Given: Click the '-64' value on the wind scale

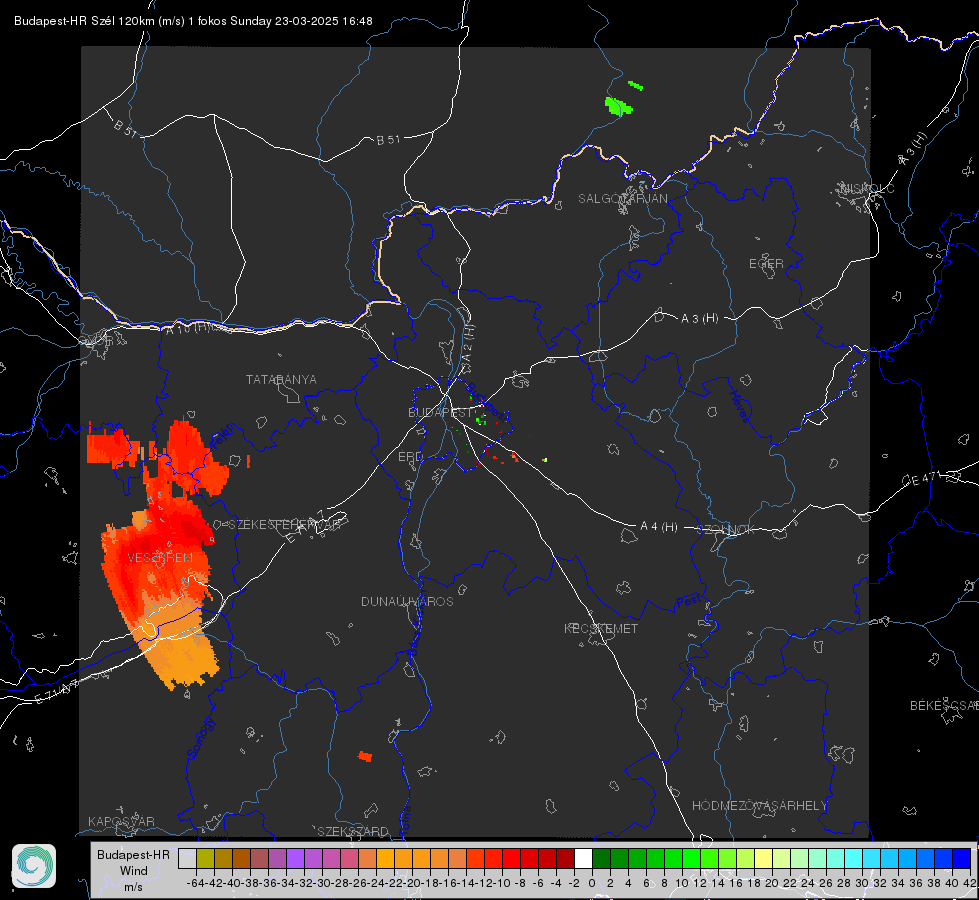Looking at the screenshot, I should pos(196,883).
